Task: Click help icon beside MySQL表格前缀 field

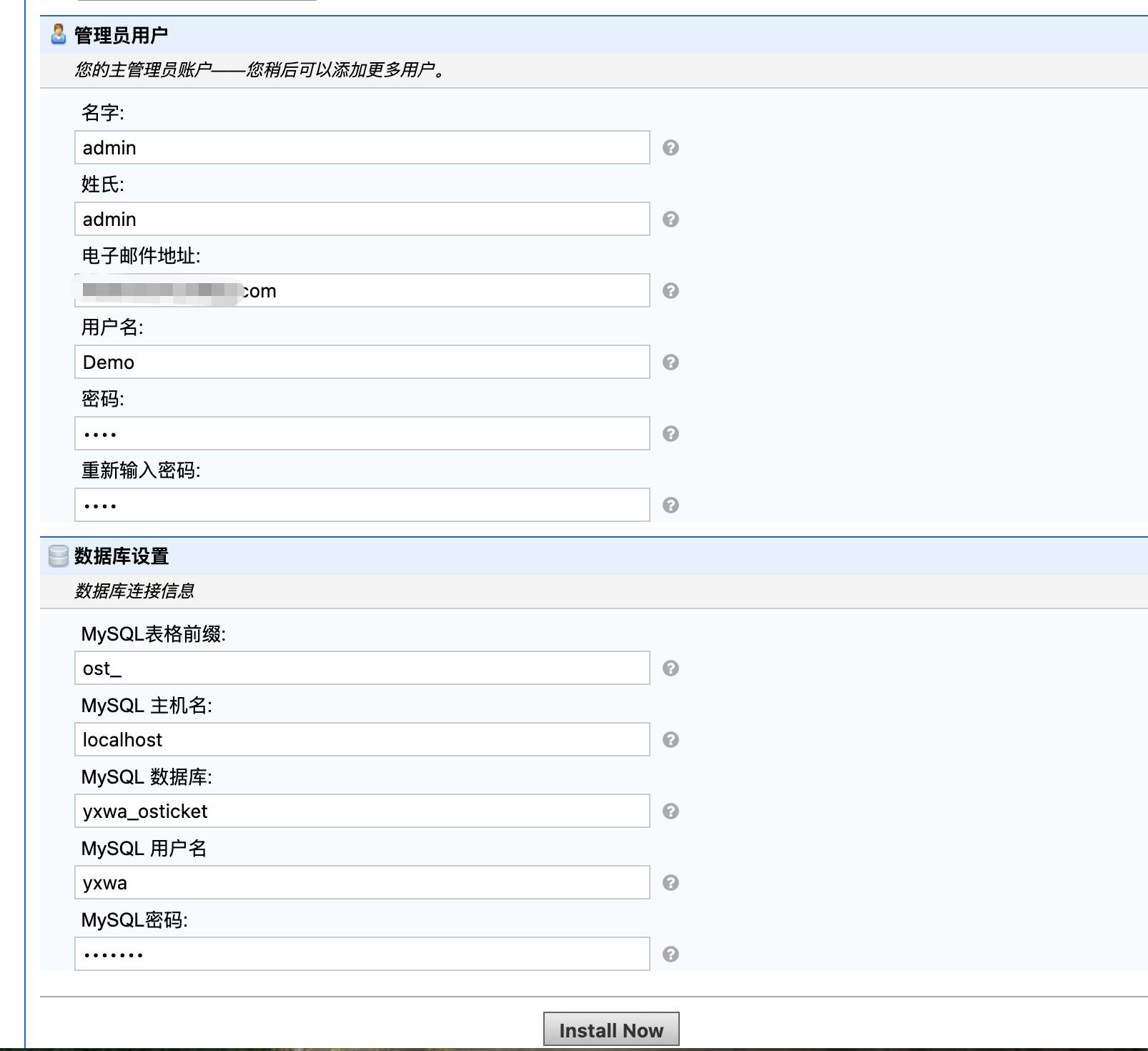Action: click(671, 668)
